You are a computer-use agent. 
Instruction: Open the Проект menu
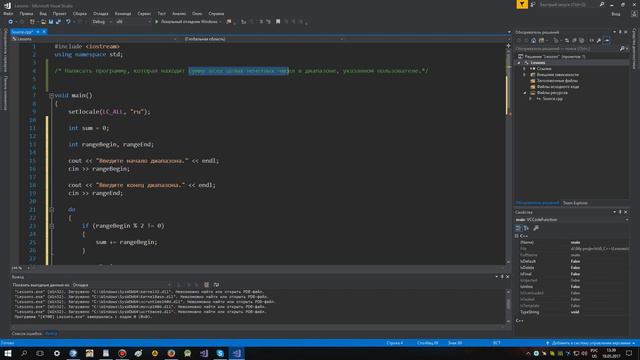coord(60,13)
